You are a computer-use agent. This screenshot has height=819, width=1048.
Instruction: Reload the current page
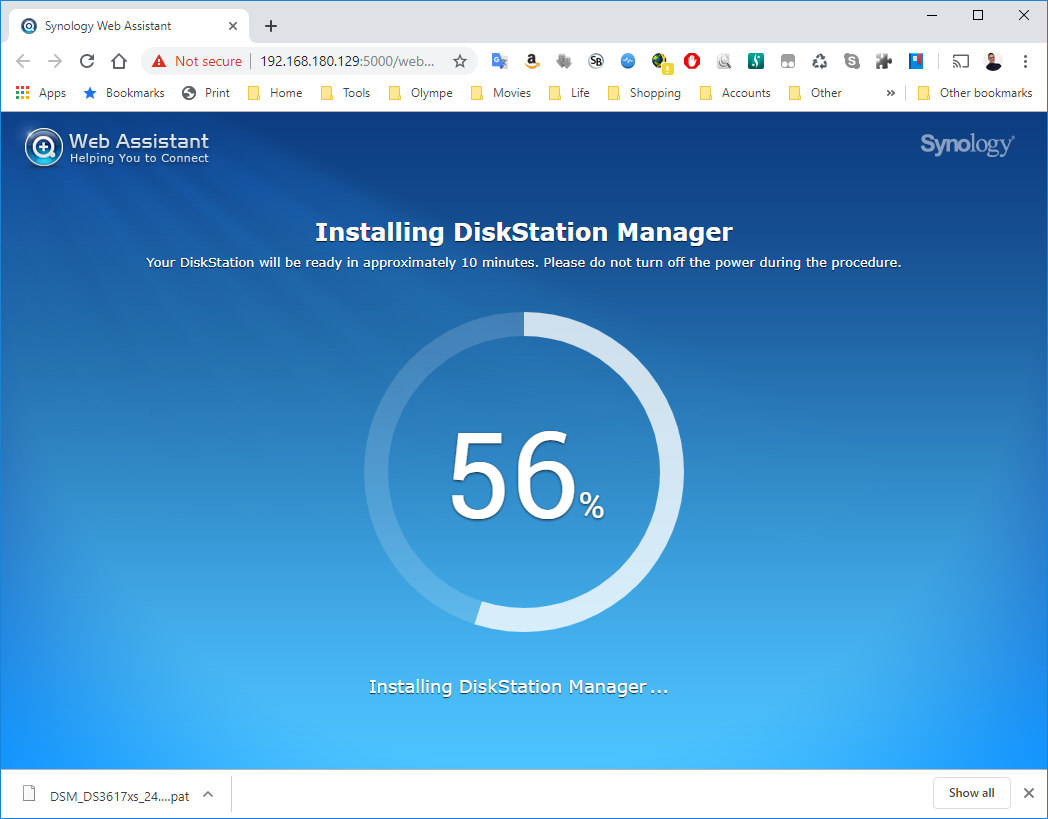[x=87, y=62]
